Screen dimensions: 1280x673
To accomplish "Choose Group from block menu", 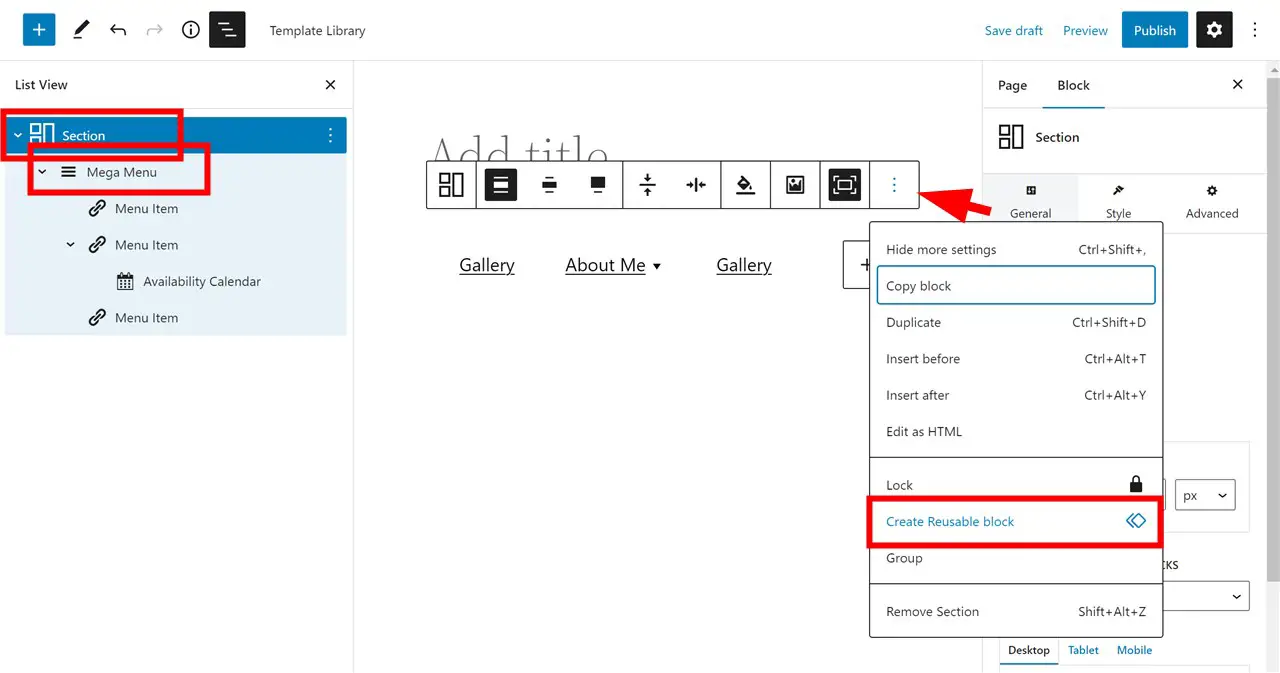I will pos(1016,558).
